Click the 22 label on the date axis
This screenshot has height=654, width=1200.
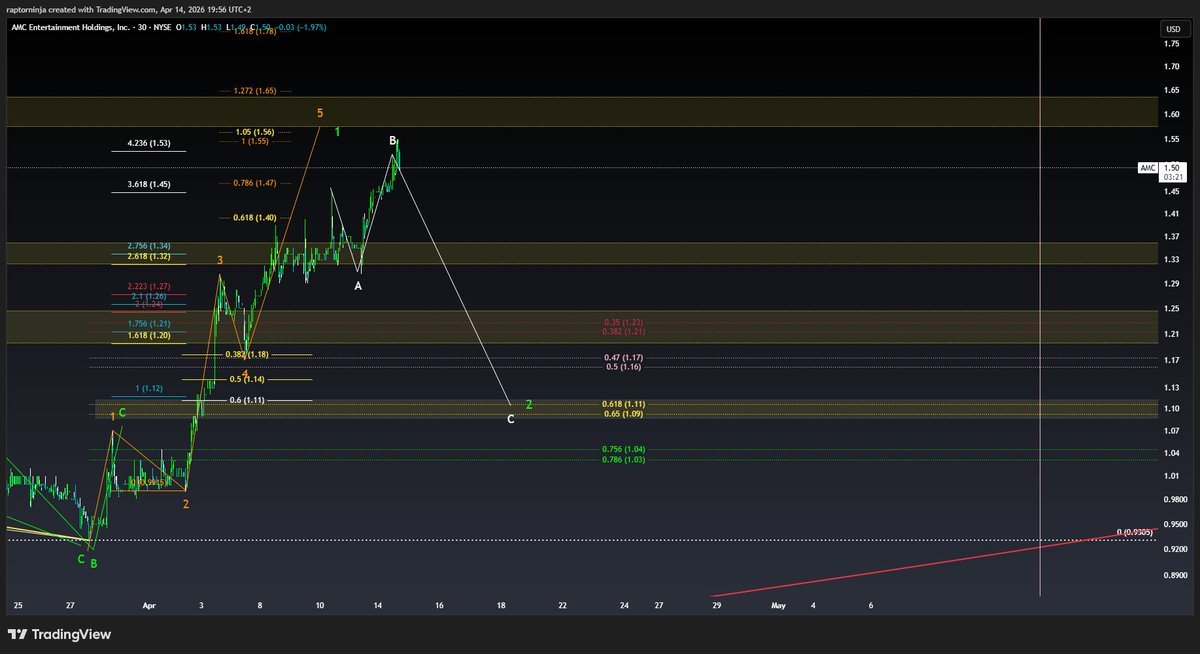563,605
